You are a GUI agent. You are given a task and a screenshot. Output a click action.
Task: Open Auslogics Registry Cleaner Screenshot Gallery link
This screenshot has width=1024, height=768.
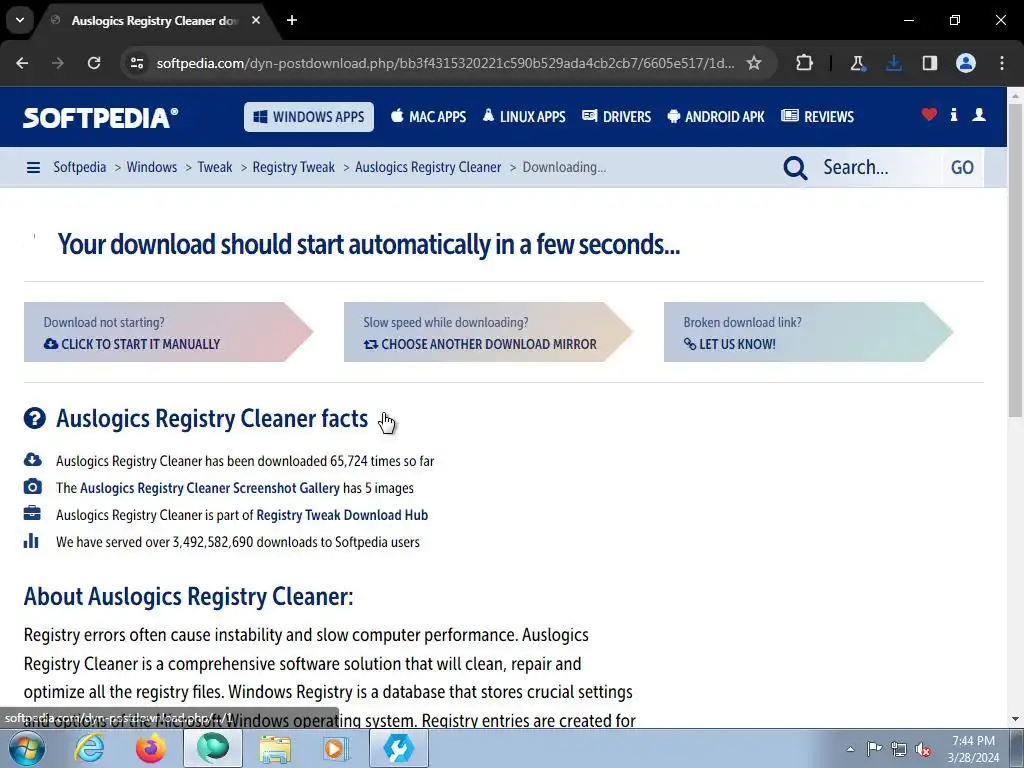(x=210, y=488)
